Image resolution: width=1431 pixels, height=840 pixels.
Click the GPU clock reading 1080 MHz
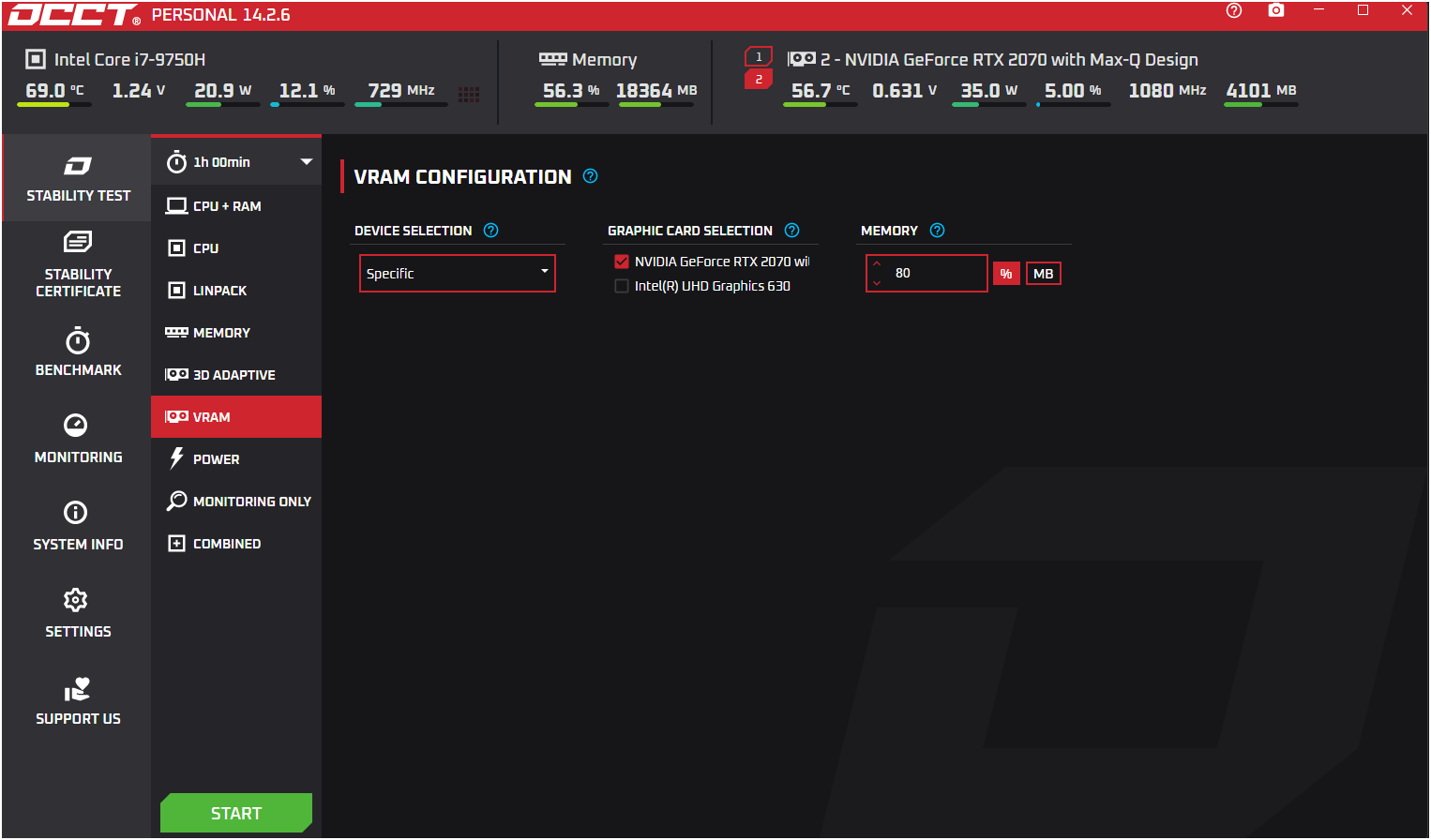pyautogui.click(x=1167, y=91)
